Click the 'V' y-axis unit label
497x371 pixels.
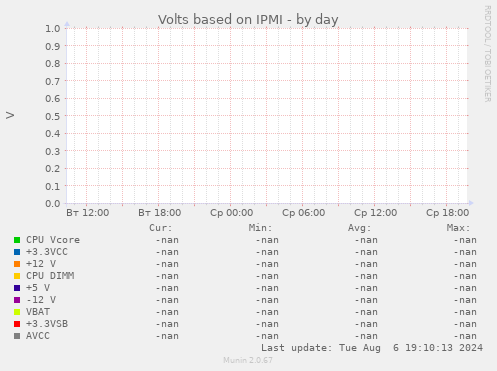pyautogui.click(x=10, y=115)
